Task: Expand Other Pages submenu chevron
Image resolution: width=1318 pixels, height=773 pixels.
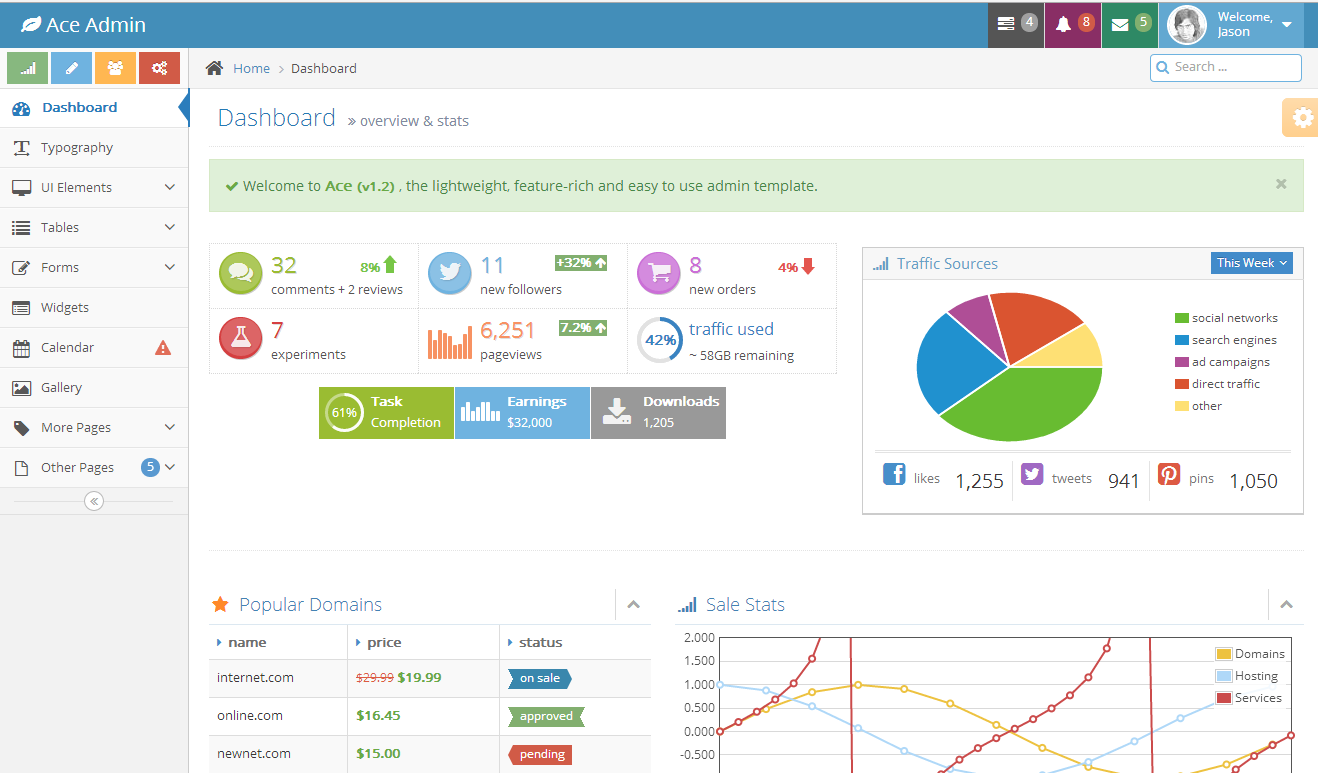Action: click(170, 467)
